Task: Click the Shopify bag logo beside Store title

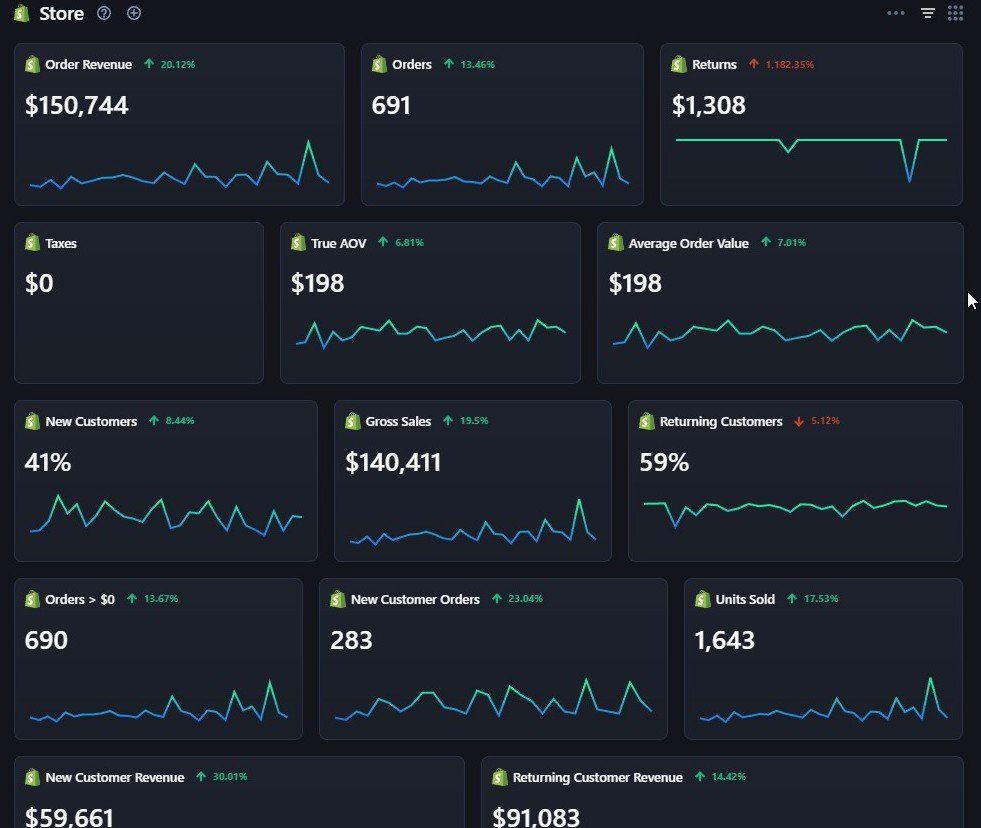Action: (x=21, y=14)
